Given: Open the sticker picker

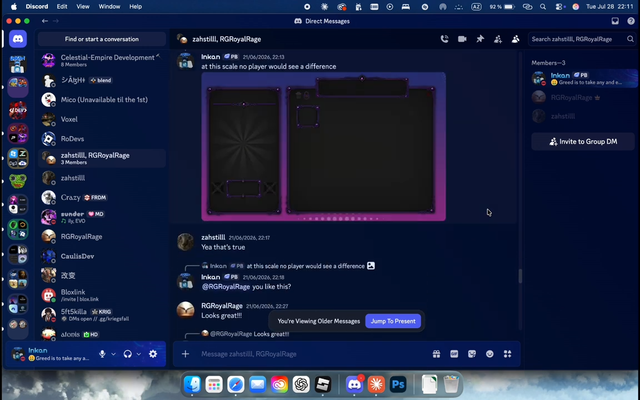Looking at the screenshot, I should 472,354.
